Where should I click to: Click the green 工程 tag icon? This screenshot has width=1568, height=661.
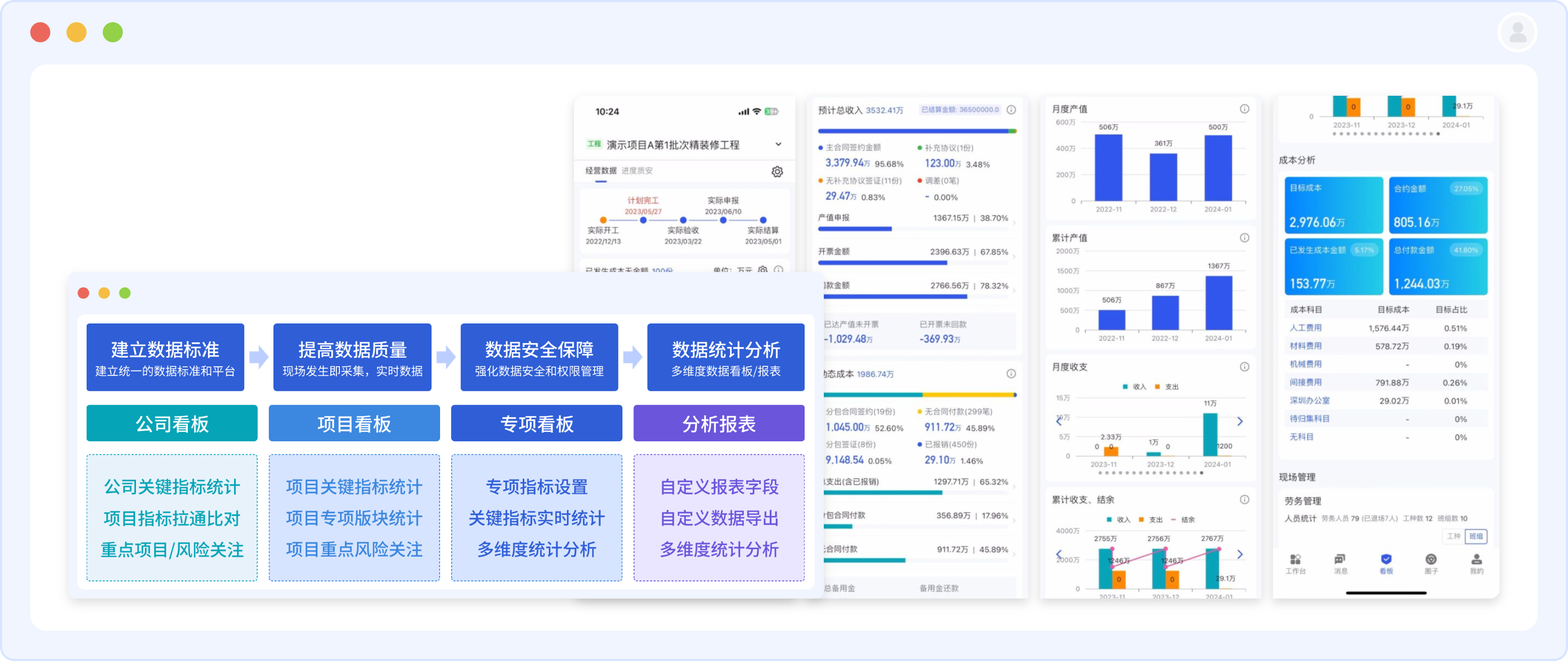tap(594, 145)
